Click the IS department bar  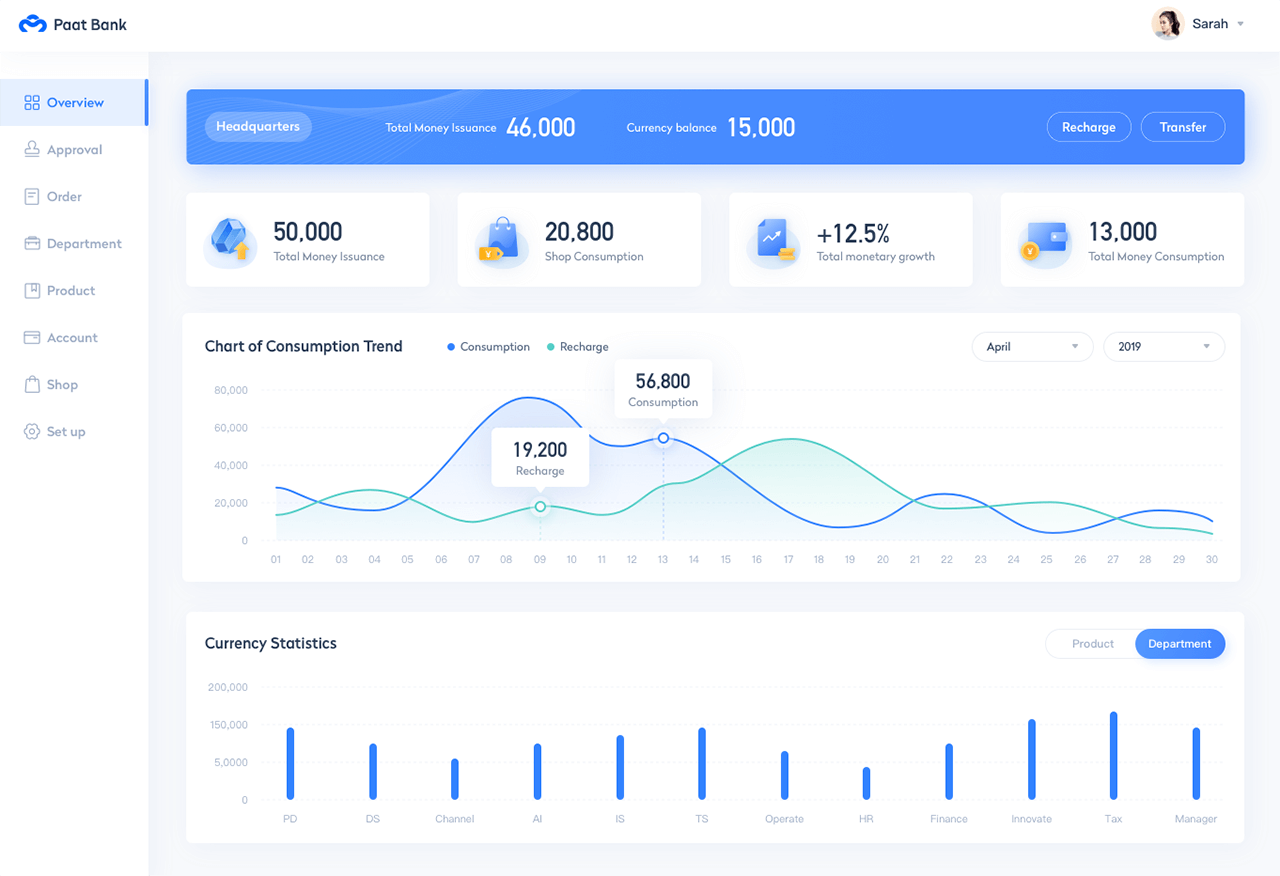click(x=620, y=767)
